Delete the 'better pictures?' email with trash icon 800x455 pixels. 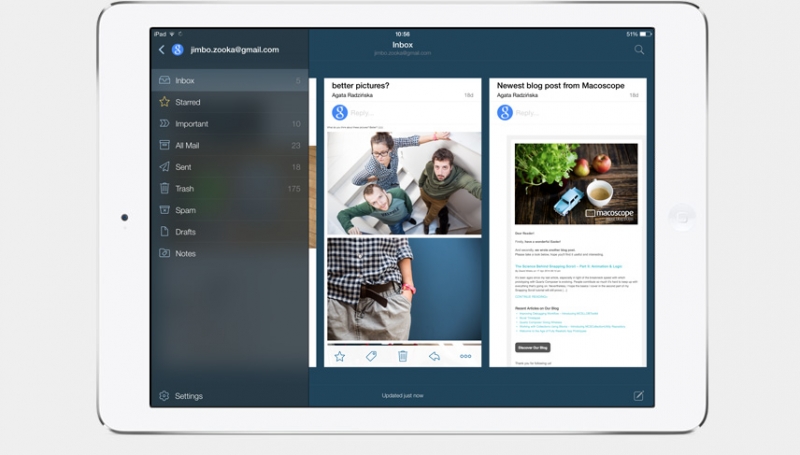403,356
